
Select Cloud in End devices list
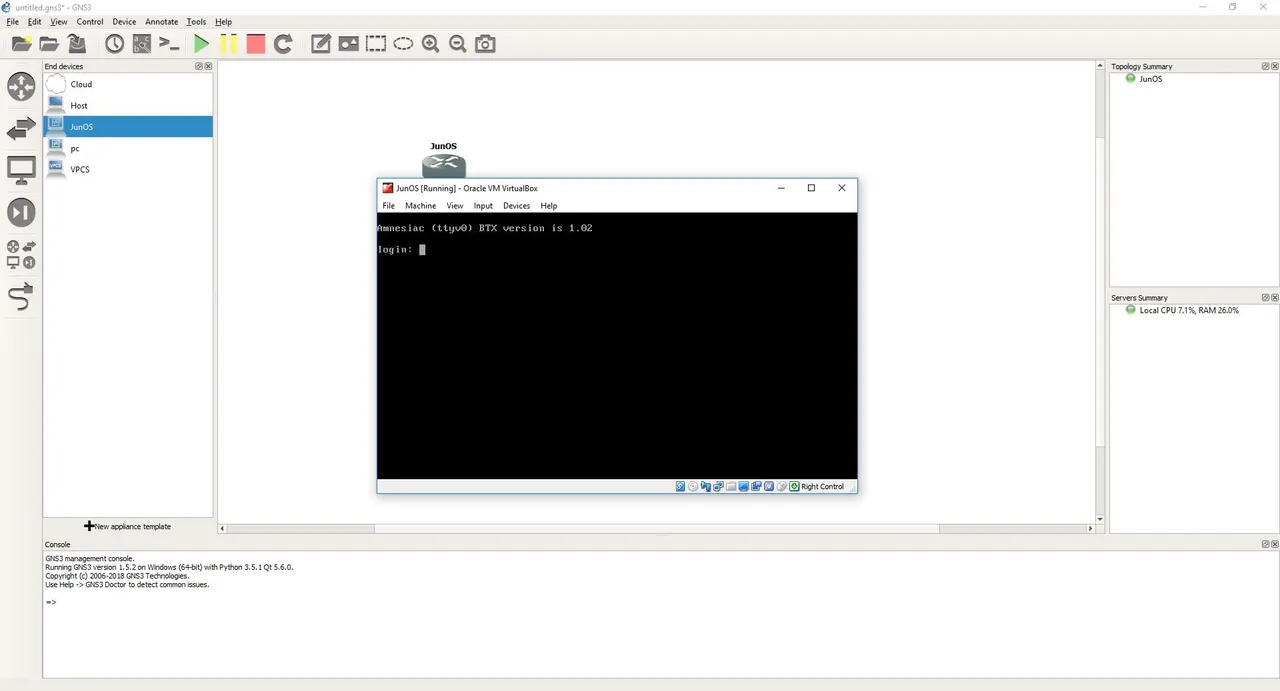pyautogui.click(x=128, y=84)
